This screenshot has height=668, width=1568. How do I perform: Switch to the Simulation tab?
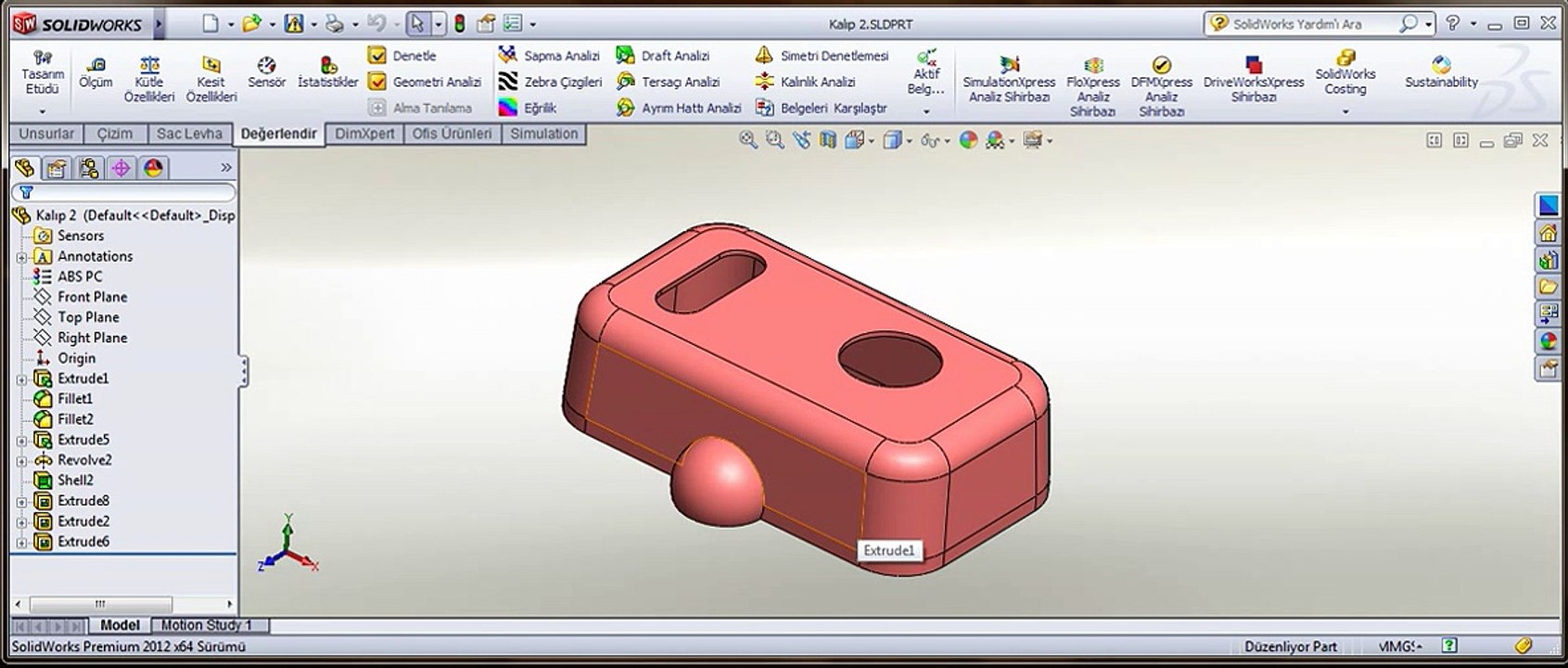click(544, 134)
